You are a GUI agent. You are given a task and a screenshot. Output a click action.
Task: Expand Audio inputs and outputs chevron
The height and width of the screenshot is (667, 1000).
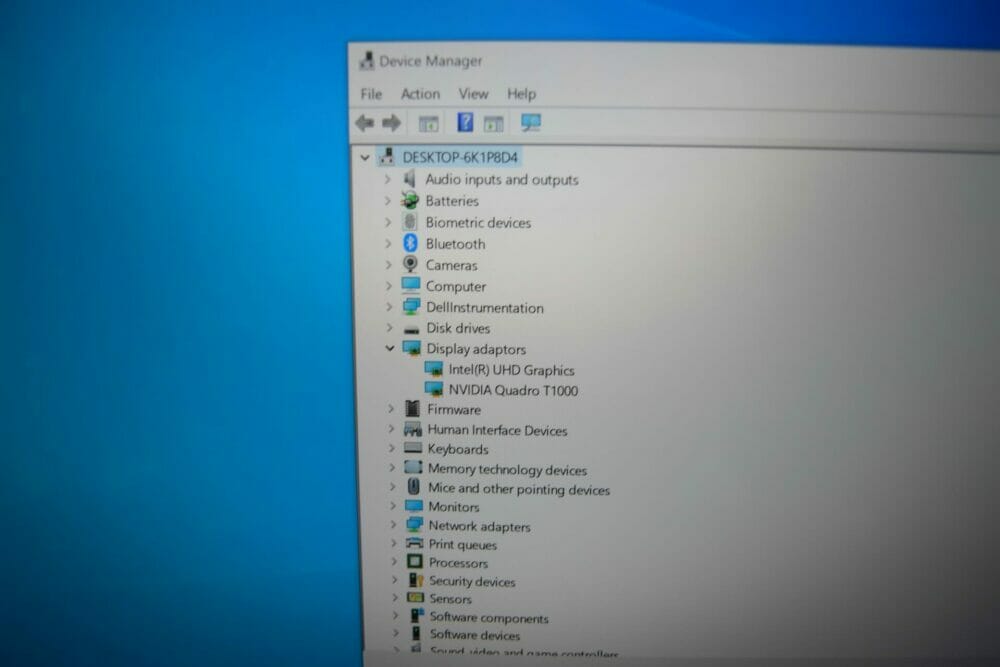pos(387,180)
